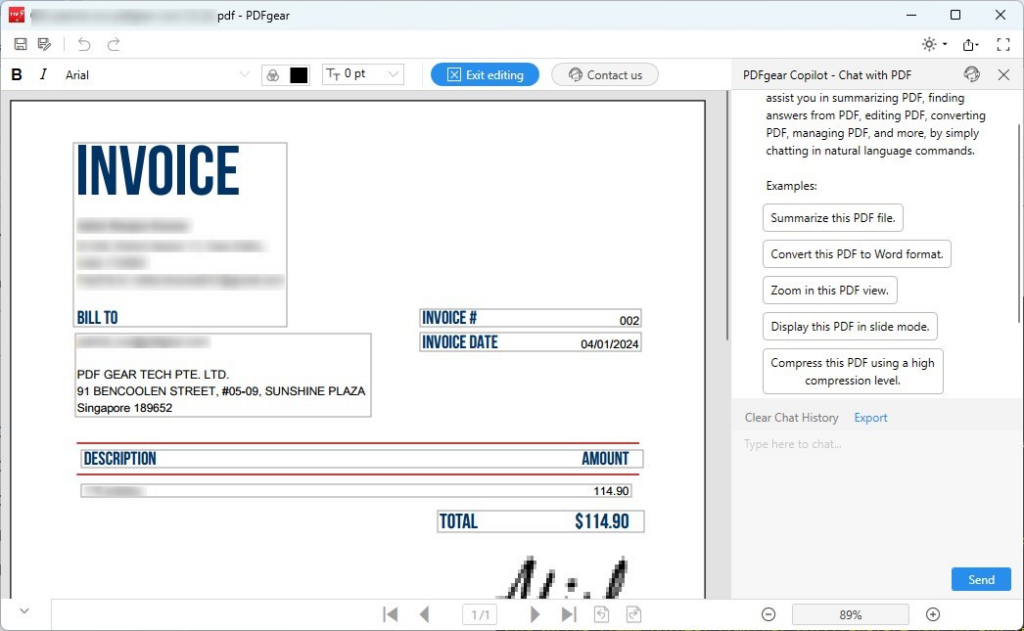1024x631 pixels.
Task: Click invoice number 002
Action: click(629, 320)
